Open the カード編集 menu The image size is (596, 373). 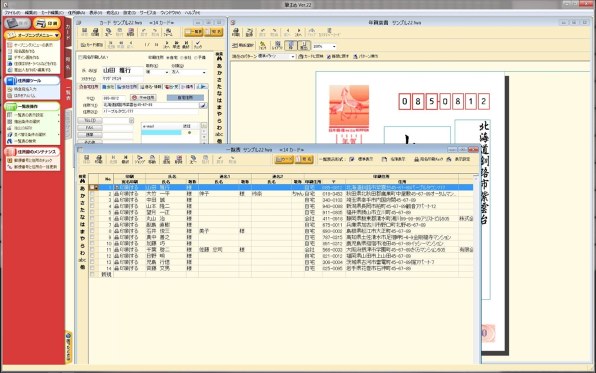52,13
